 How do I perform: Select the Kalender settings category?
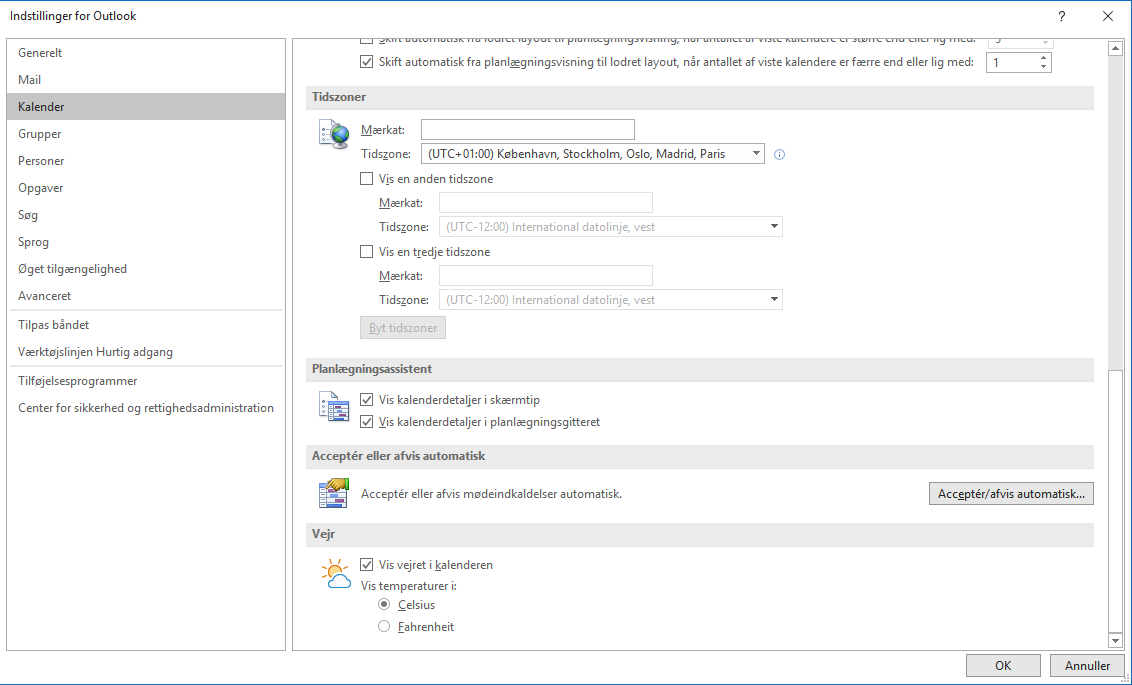[146, 107]
